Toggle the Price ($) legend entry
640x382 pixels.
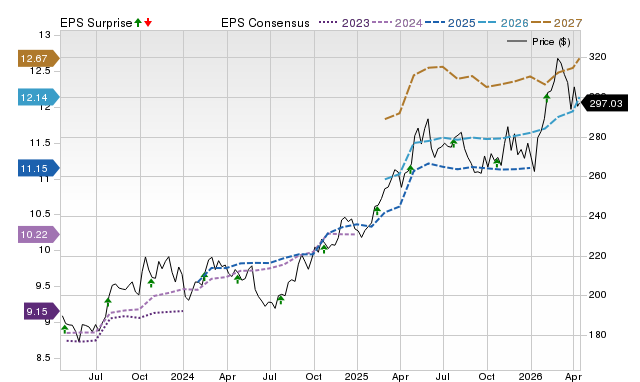(x=538, y=42)
